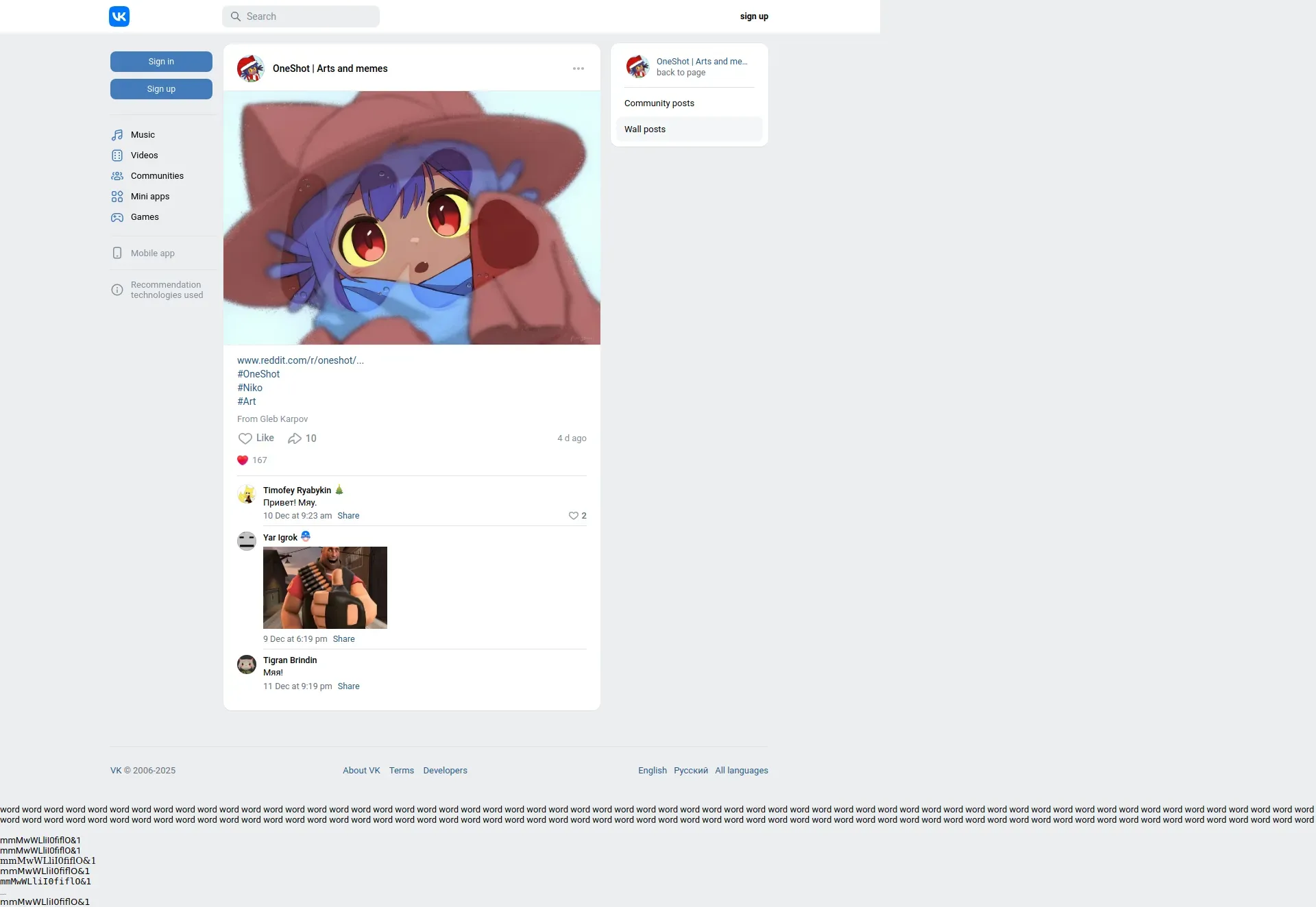
Task: Like Timofey Ryabykin's comment
Action: 574,516
